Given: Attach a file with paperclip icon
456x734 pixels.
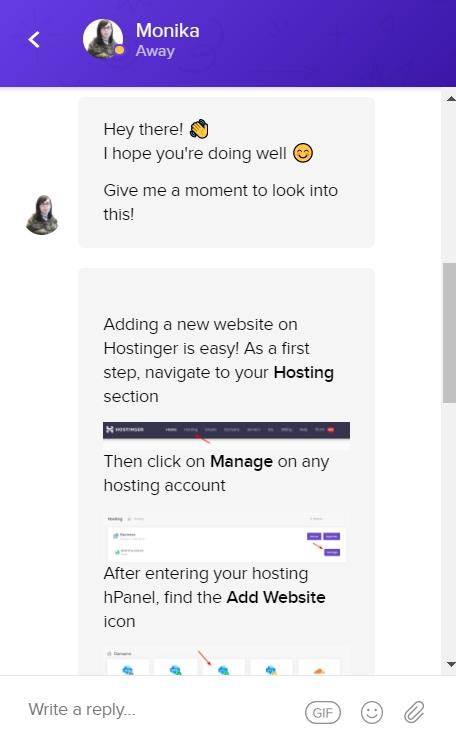Looking at the screenshot, I should (x=414, y=712).
